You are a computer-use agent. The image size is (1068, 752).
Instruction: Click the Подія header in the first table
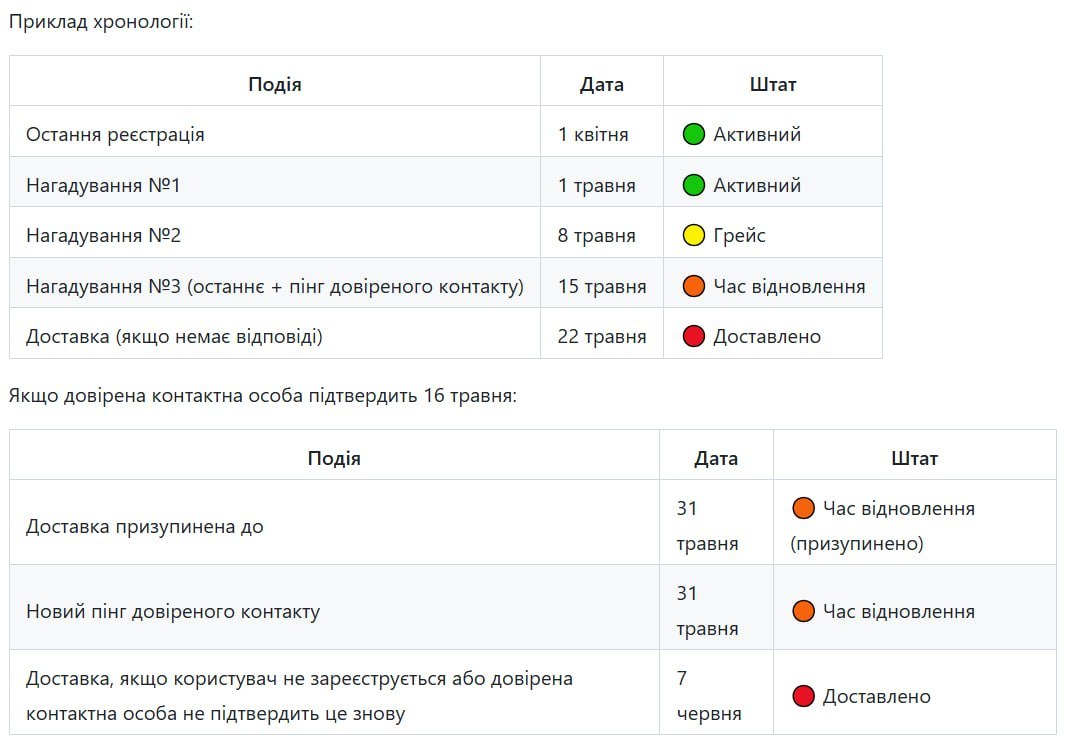tap(275, 84)
